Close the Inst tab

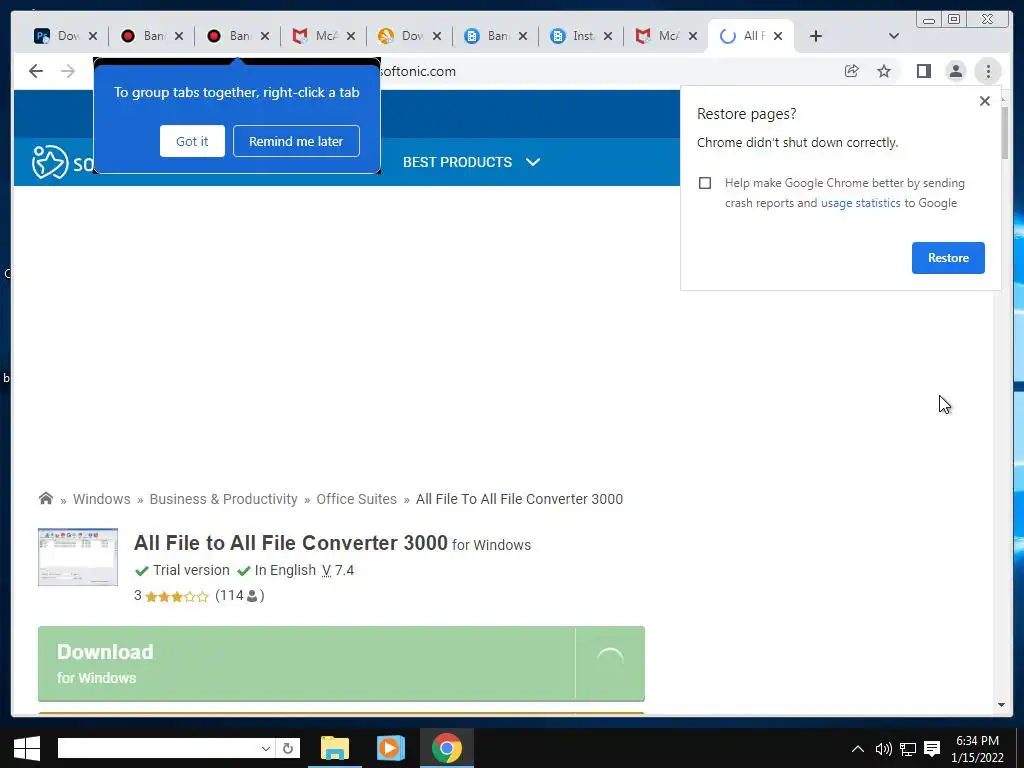pyautogui.click(x=608, y=36)
